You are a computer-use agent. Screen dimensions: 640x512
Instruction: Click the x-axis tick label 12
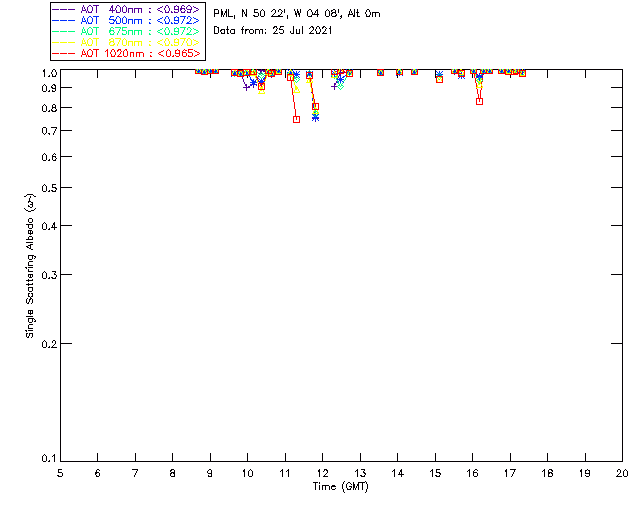[x=322, y=473]
